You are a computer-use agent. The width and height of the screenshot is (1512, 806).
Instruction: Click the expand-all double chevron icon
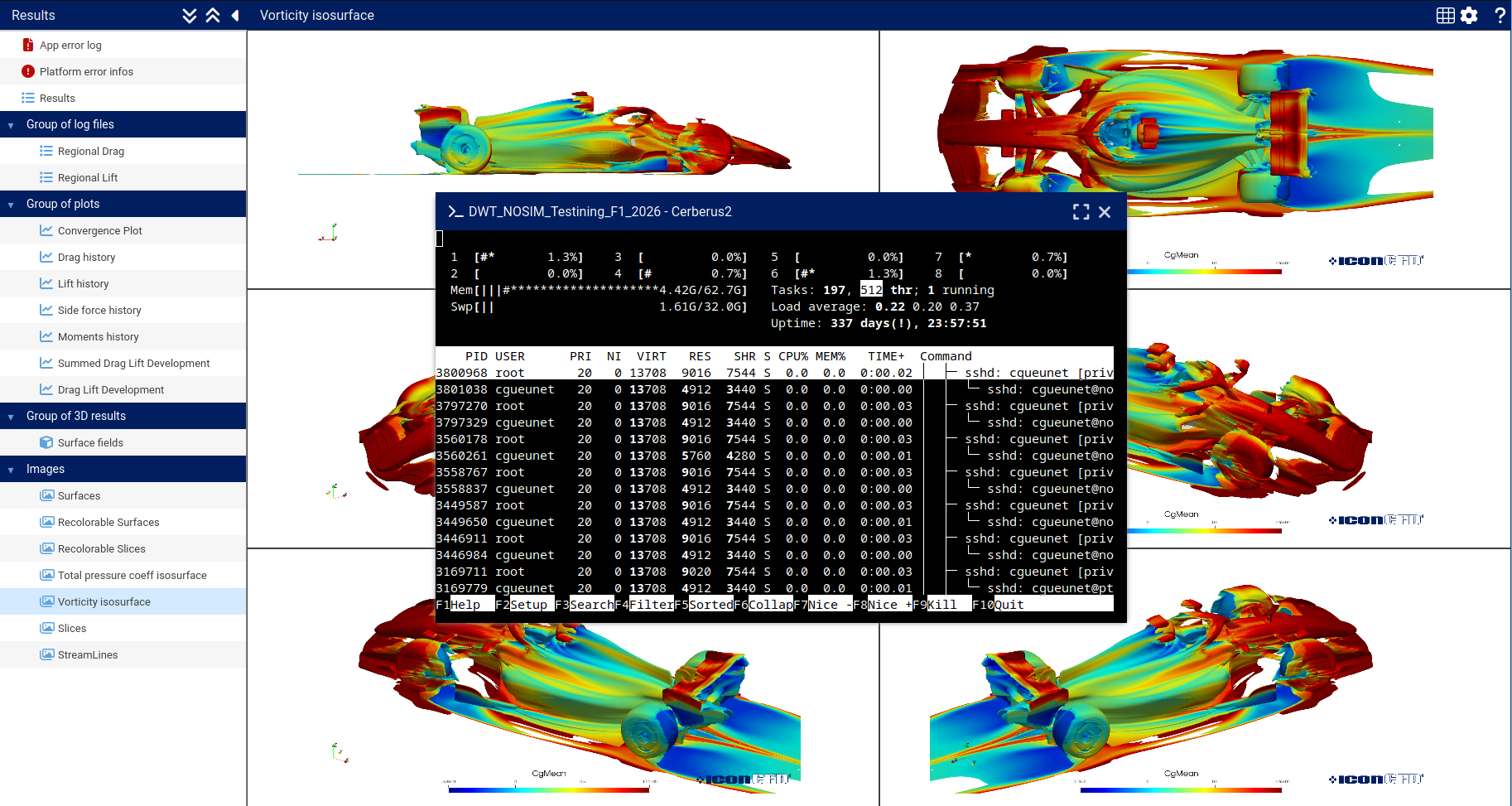[x=190, y=16]
